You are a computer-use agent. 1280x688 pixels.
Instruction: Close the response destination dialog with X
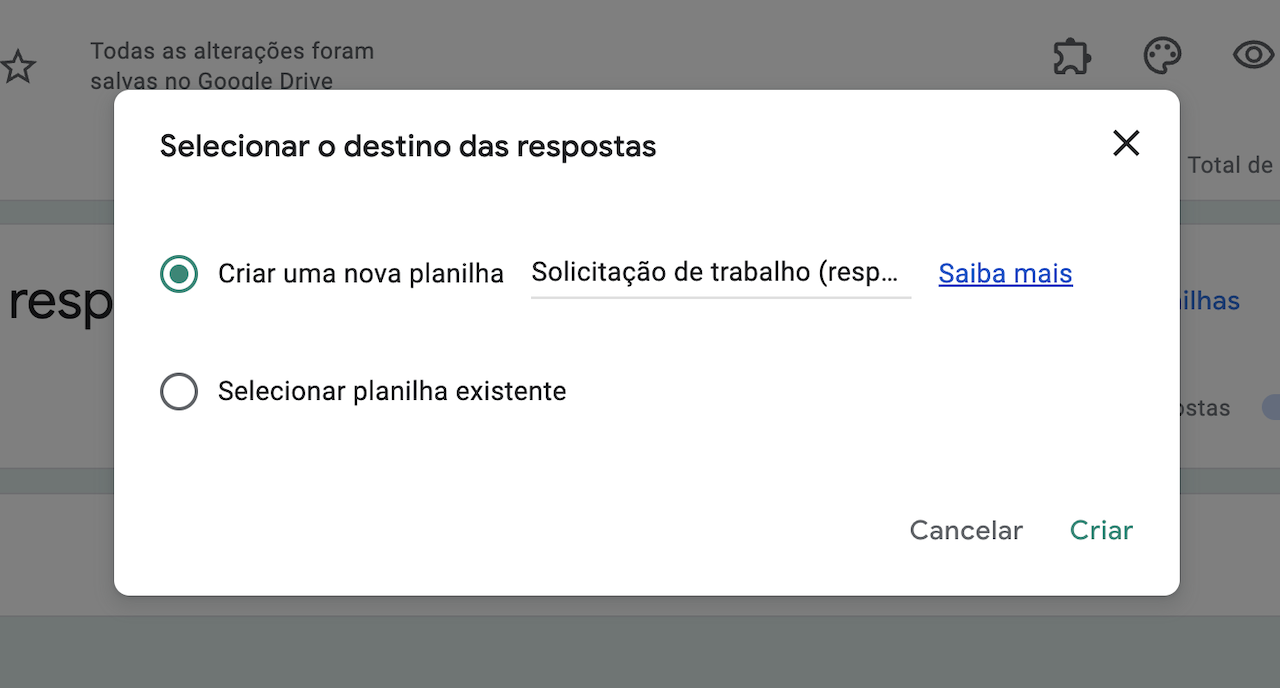pyautogui.click(x=1126, y=144)
